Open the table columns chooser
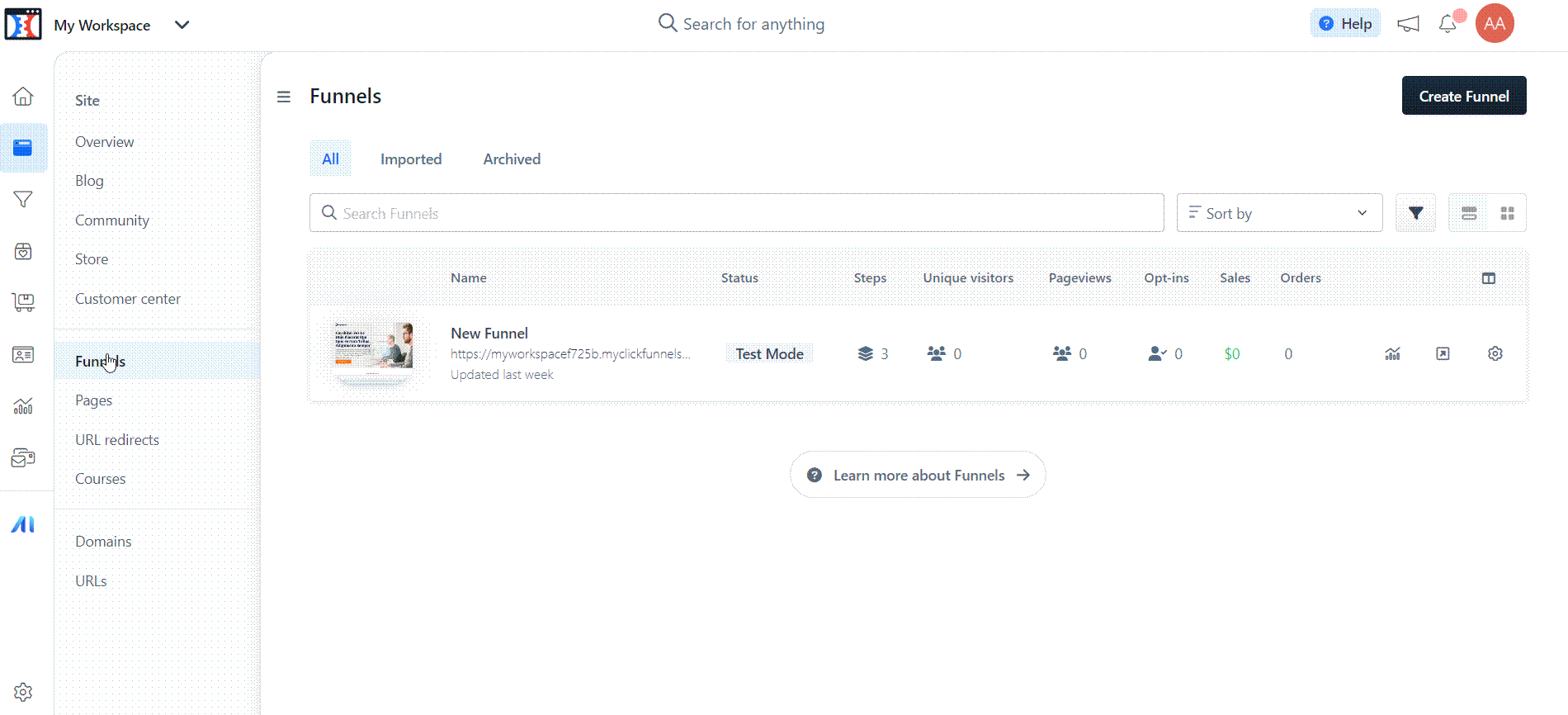The width and height of the screenshot is (1568, 715). 1488,278
